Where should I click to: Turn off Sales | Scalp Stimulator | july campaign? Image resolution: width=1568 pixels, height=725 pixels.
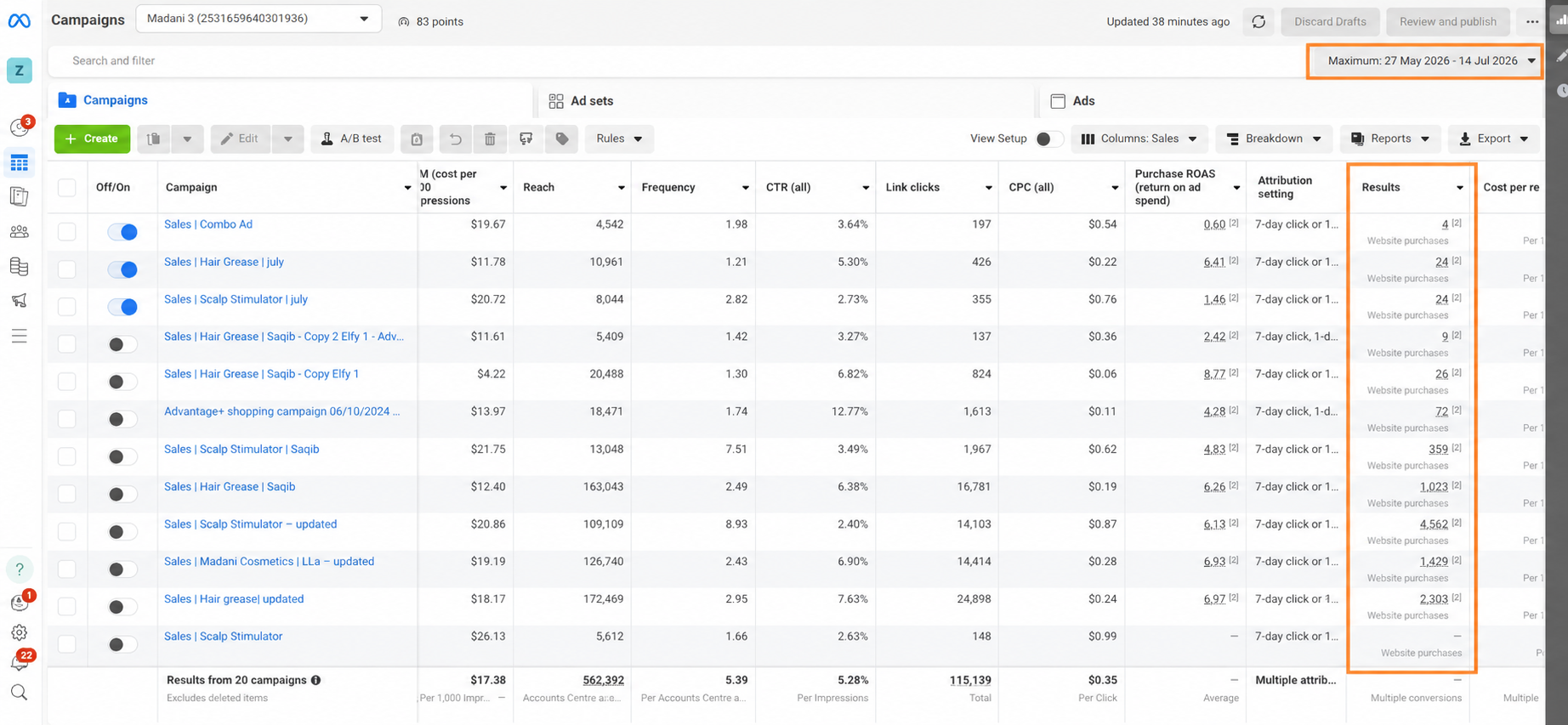(122, 307)
